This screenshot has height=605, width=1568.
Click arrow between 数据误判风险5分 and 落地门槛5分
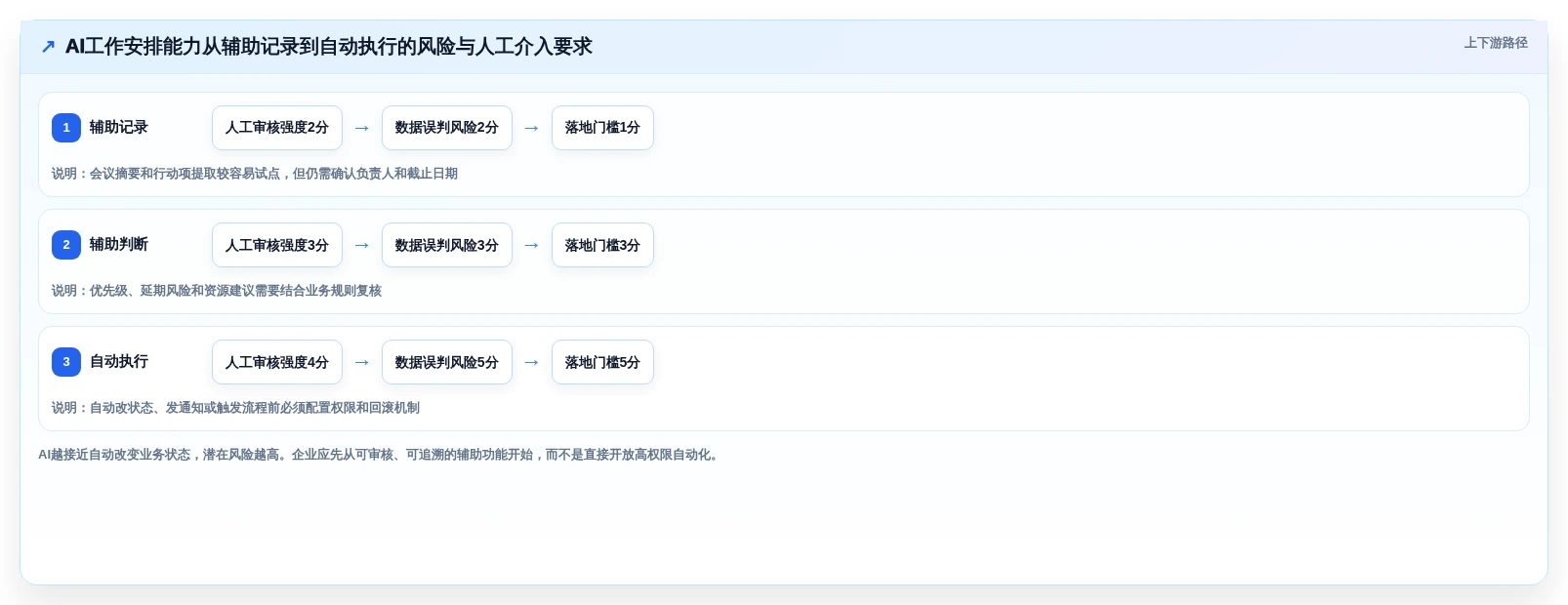tap(532, 362)
